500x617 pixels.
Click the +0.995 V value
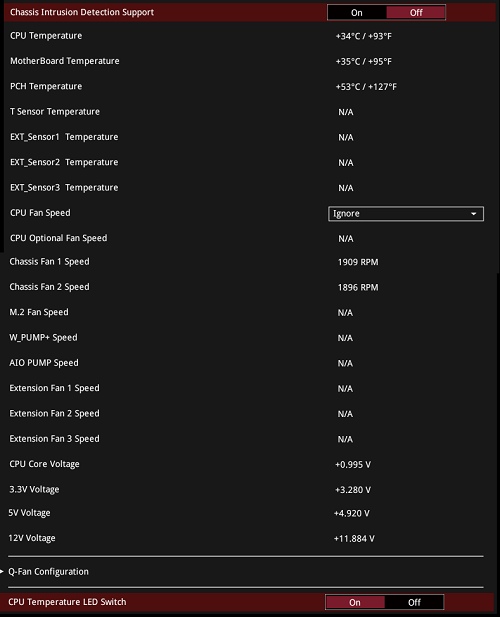pos(353,465)
